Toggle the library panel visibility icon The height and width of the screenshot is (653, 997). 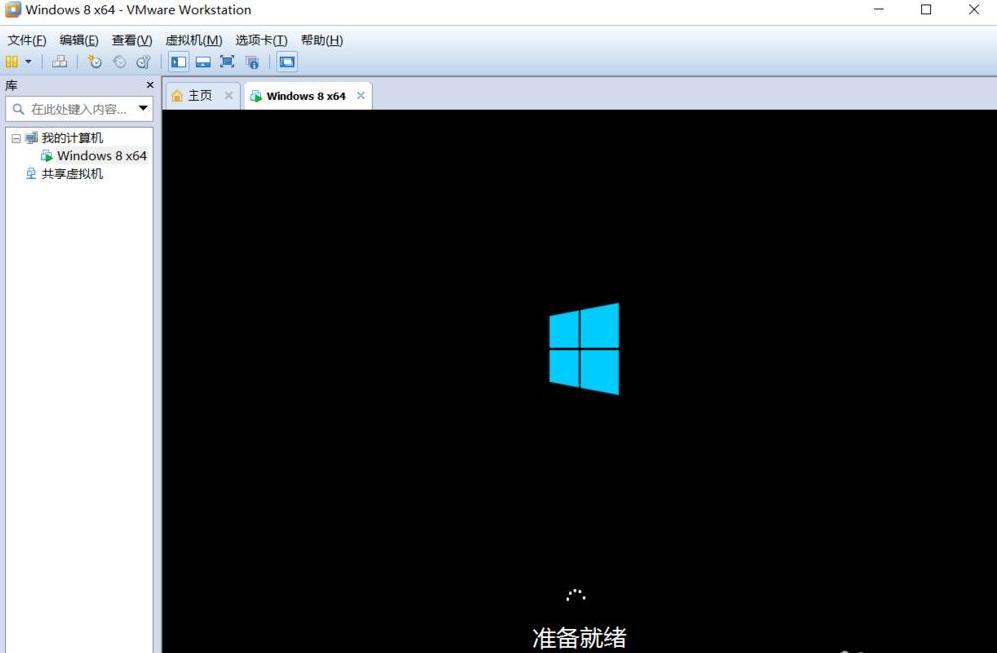(x=178, y=61)
